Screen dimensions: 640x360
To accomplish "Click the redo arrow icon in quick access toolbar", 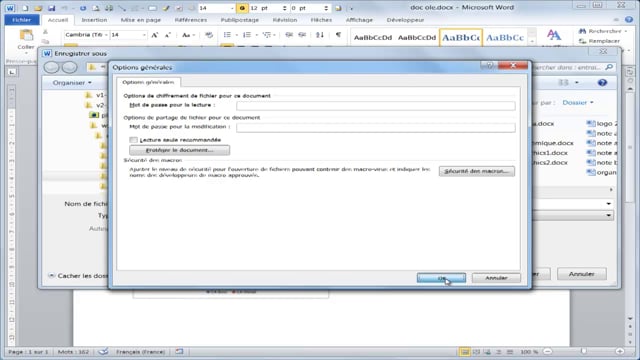I will tap(83, 8).
